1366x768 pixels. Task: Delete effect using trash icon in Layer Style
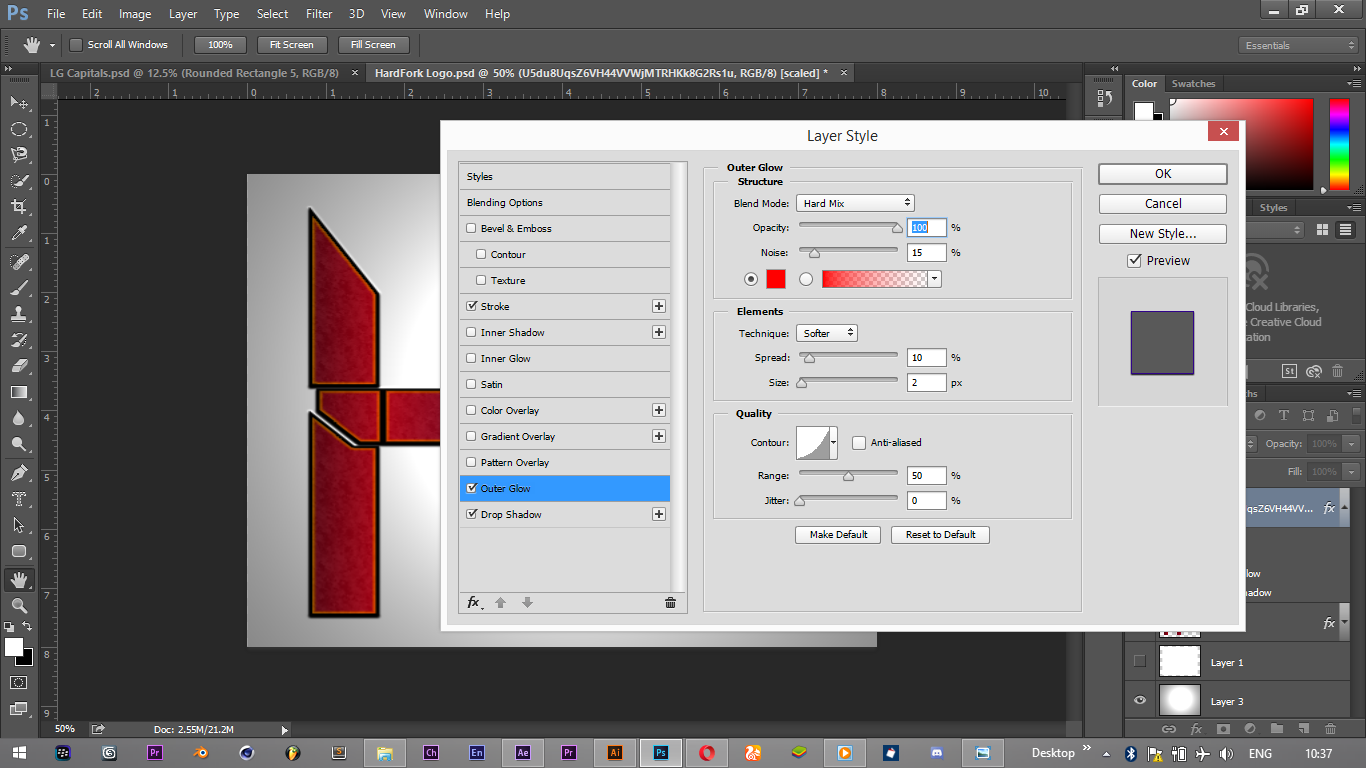[670, 602]
